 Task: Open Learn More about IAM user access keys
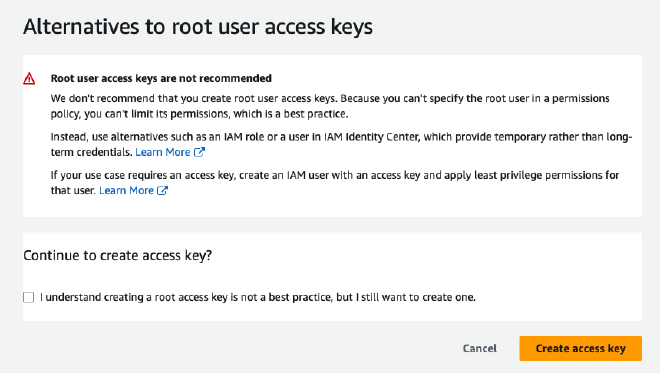click(126, 190)
